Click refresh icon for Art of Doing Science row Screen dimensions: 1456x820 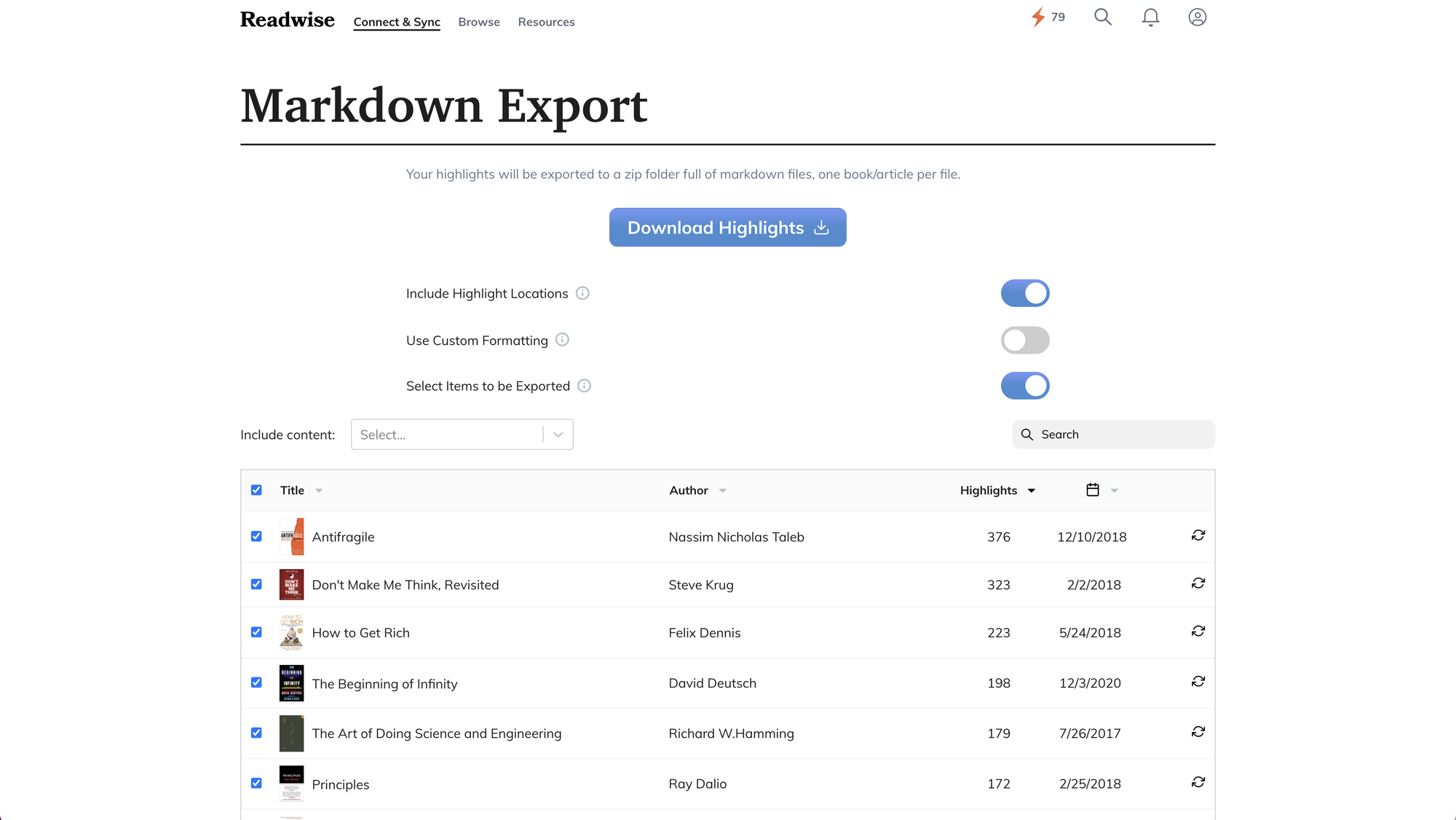click(x=1198, y=732)
